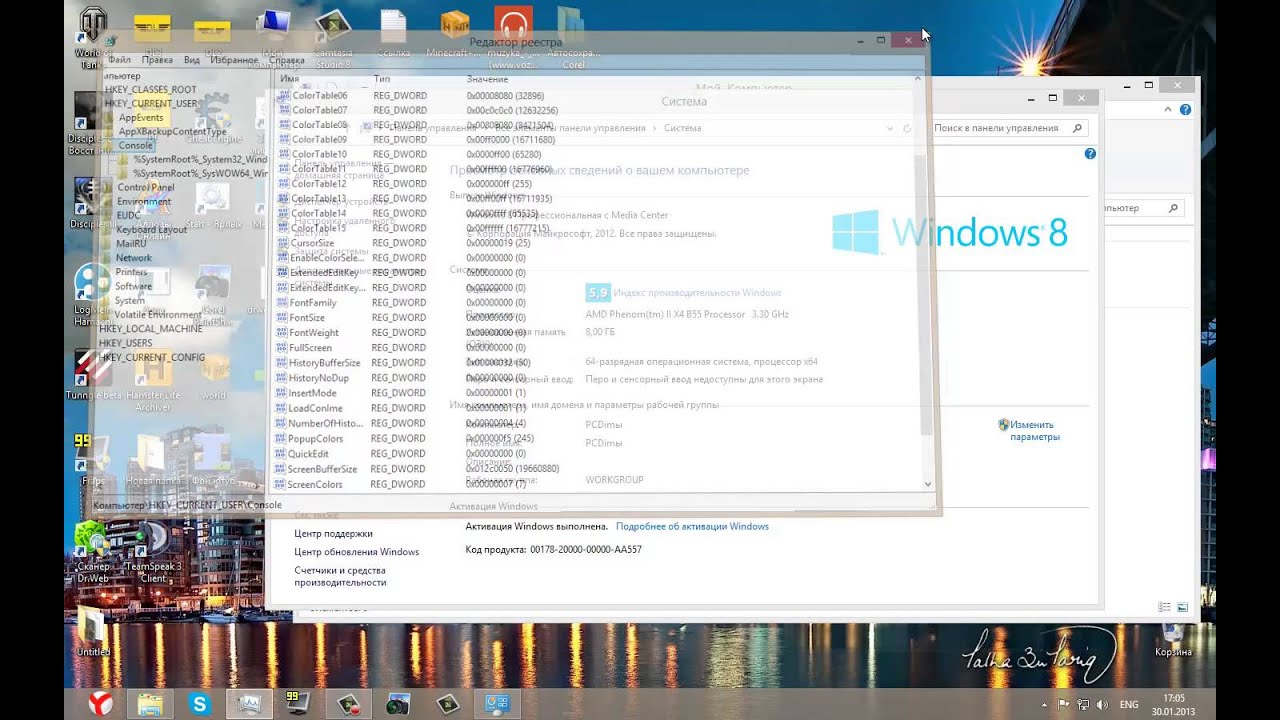Open the Файл menu in Registry Editor

pyautogui.click(x=119, y=60)
